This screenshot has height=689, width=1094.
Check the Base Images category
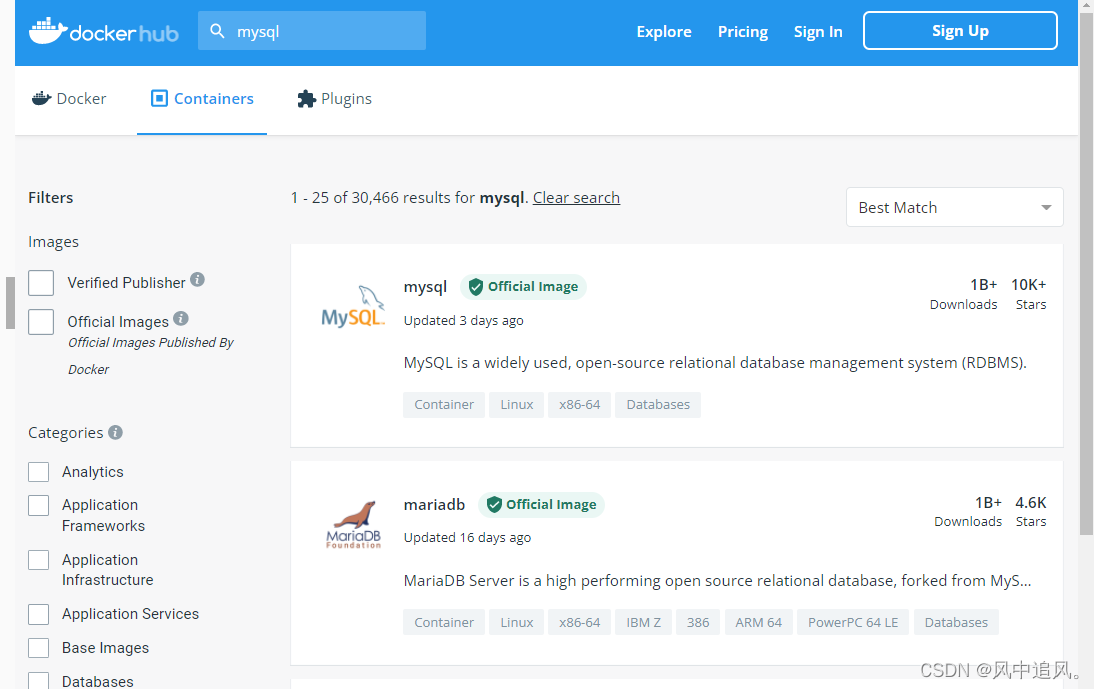tap(38, 648)
